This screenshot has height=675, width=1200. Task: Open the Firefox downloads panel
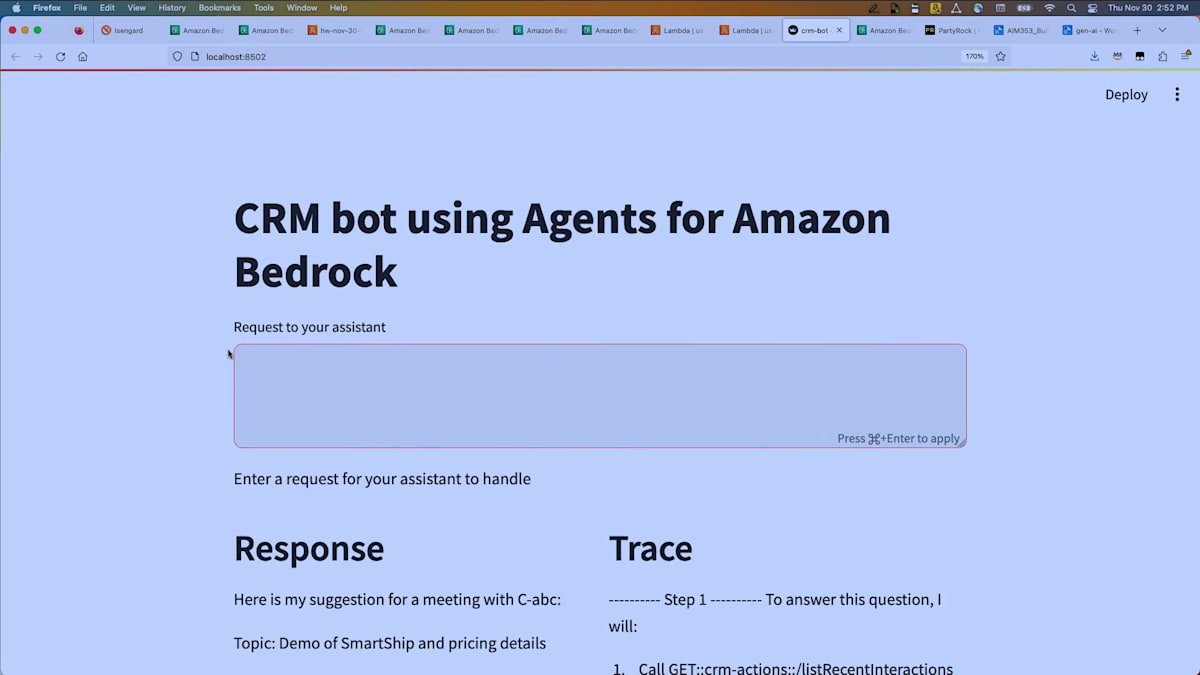[x=1095, y=57]
